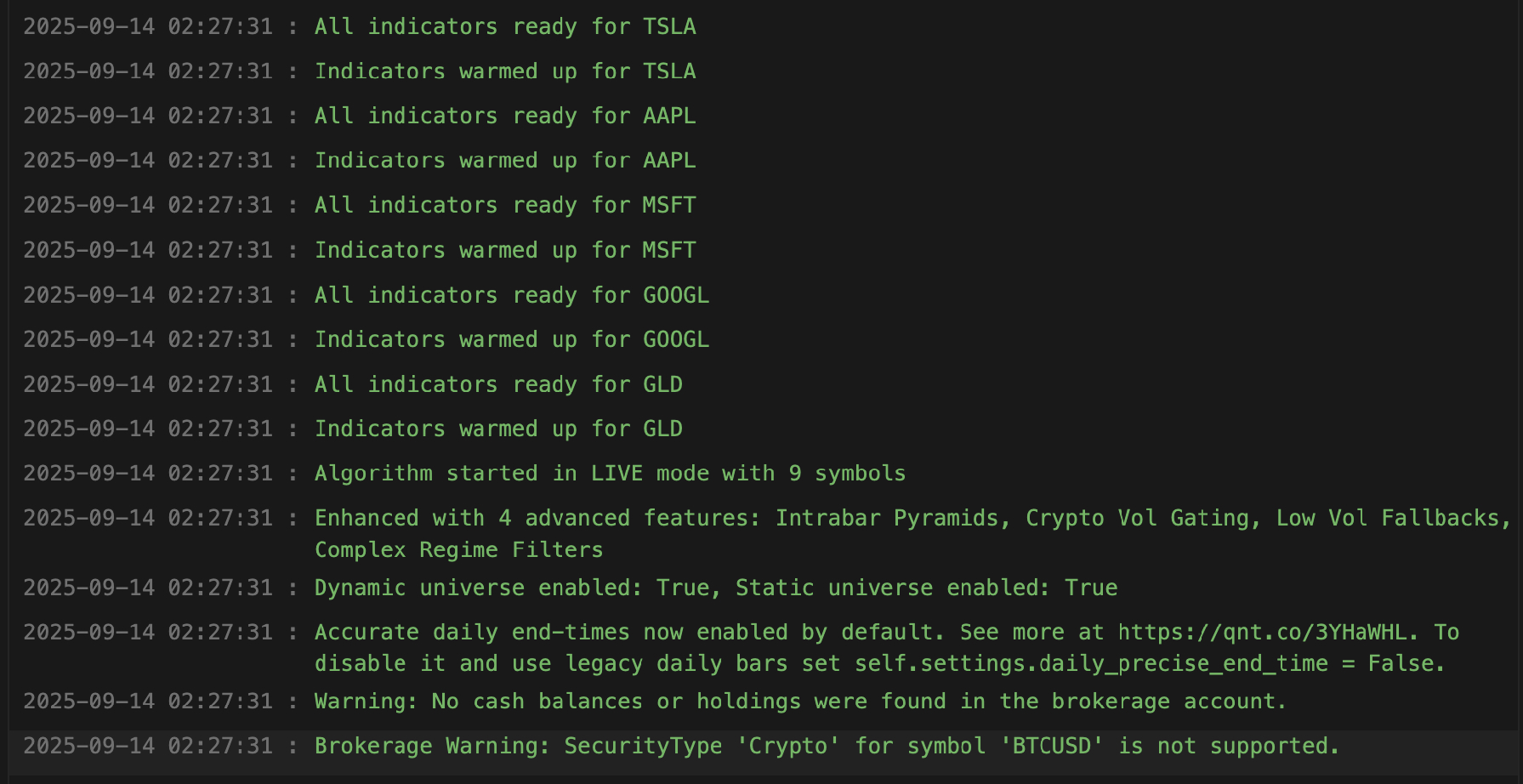This screenshot has height=784, width=1523.
Task: Select the 'Indicators warmed up for TSLA' log entry
Action: tap(505, 71)
